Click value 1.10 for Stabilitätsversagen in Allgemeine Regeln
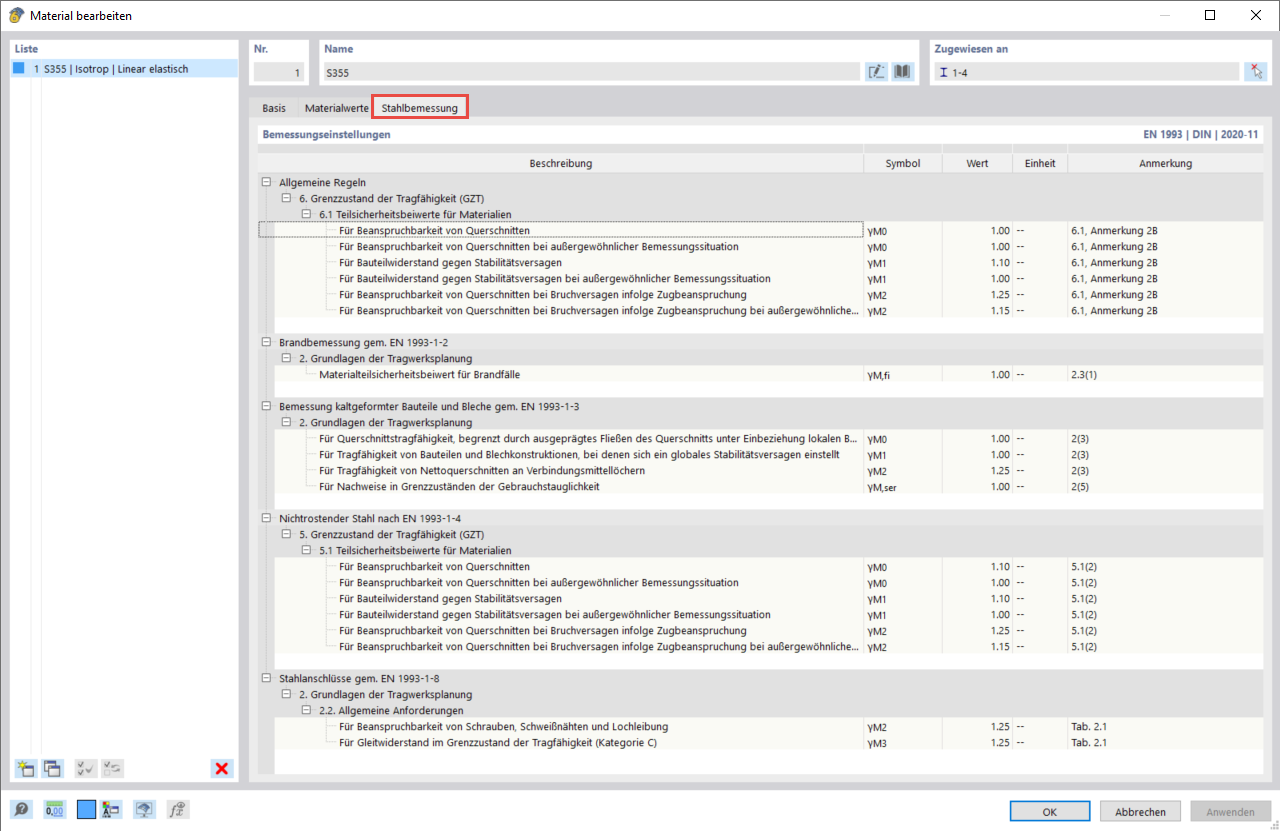This screenshot has height=831, width=1280. 977,263
